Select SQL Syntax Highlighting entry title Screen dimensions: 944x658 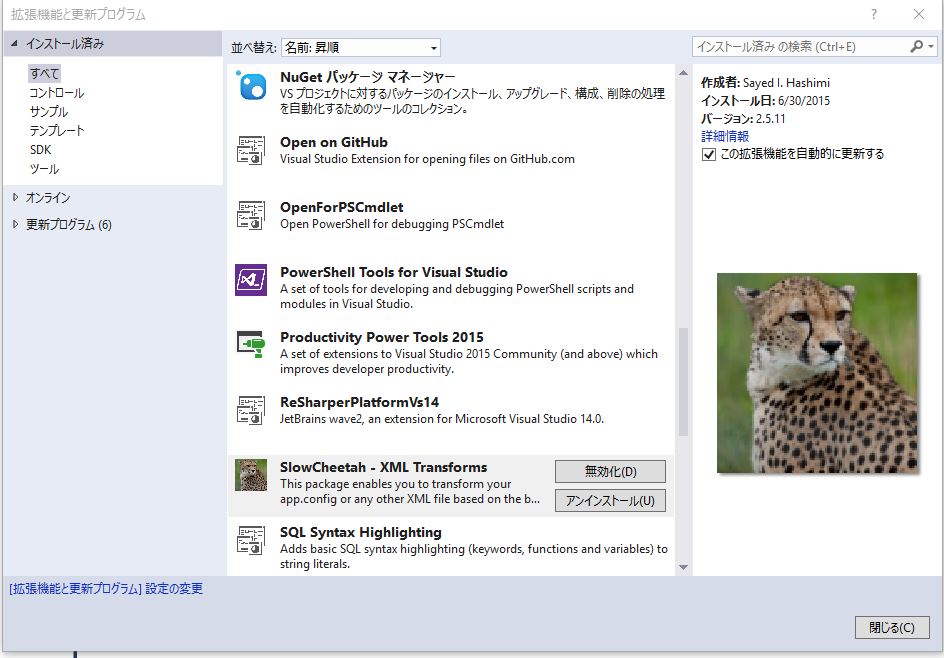361,532
